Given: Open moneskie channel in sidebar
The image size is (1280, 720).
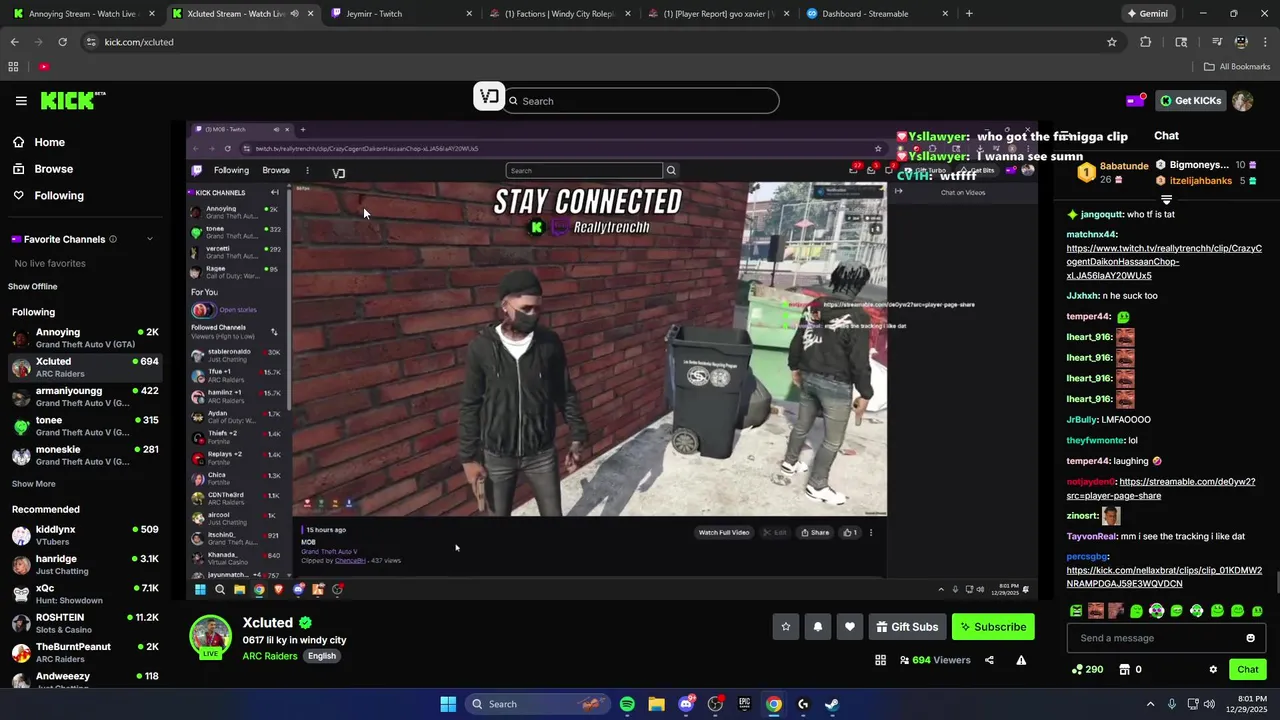Looking at the screenshot, I should (x=84, y=456).
